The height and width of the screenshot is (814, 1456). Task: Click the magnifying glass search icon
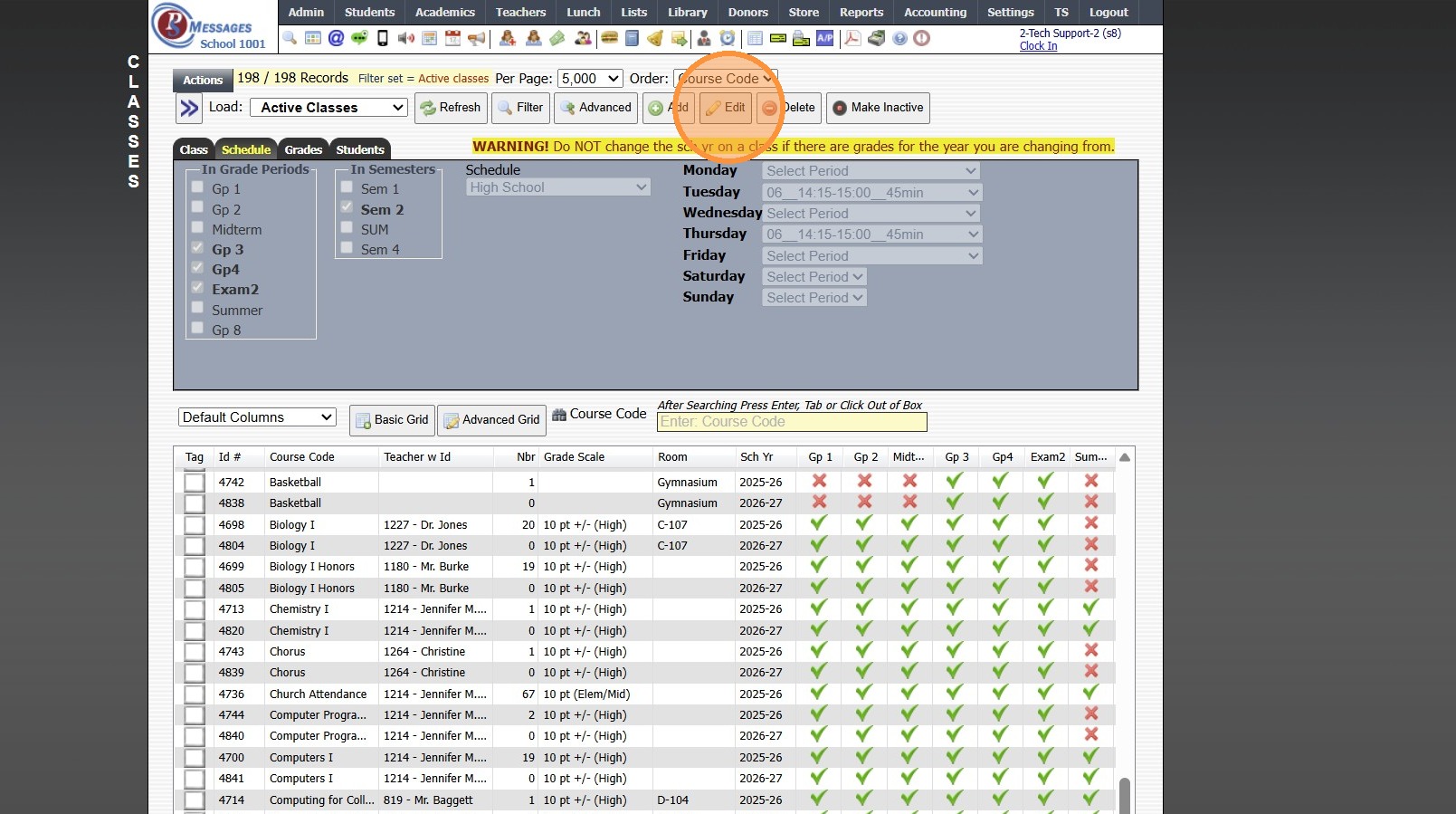290,38
